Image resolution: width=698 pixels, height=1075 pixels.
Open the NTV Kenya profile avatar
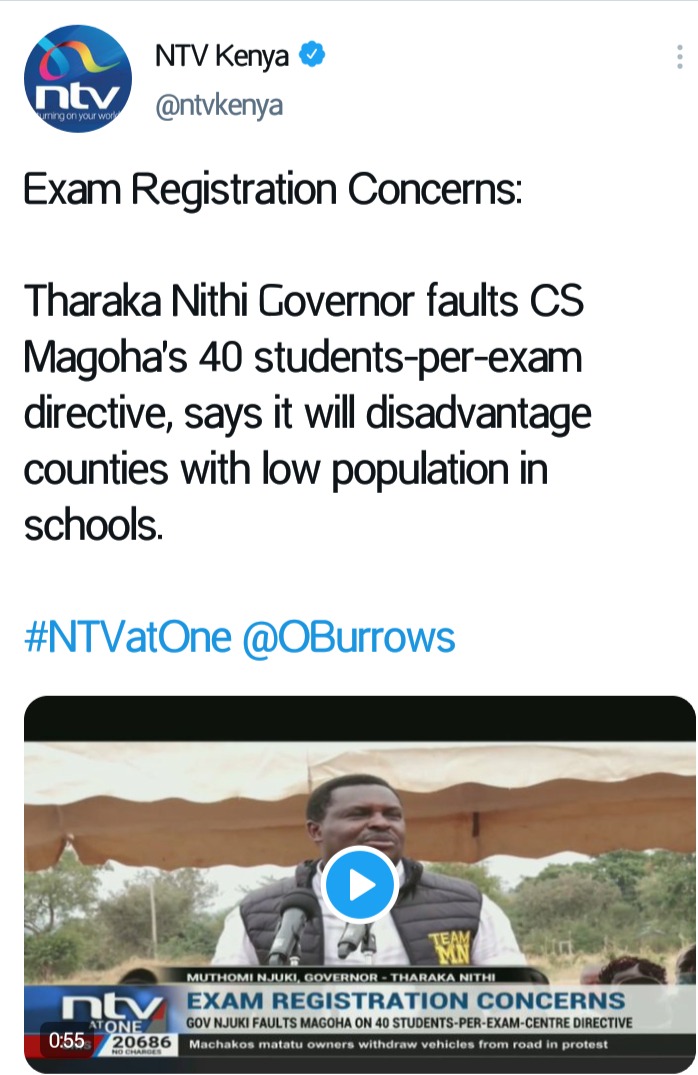pyautogui.click(x=77, y=79)
